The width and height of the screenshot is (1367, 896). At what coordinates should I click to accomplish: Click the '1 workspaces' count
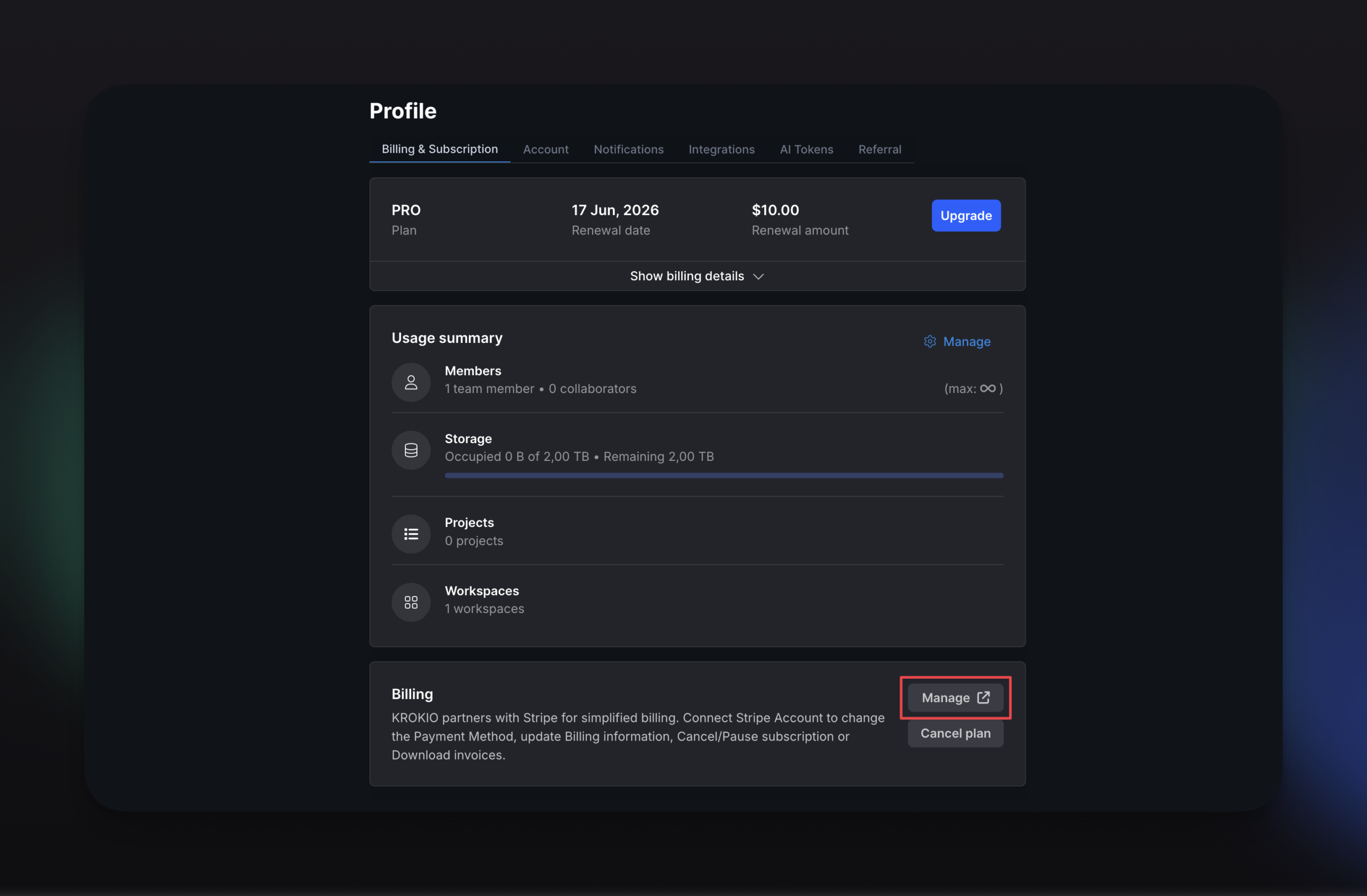pyautogui.click(x=484, y=609)
